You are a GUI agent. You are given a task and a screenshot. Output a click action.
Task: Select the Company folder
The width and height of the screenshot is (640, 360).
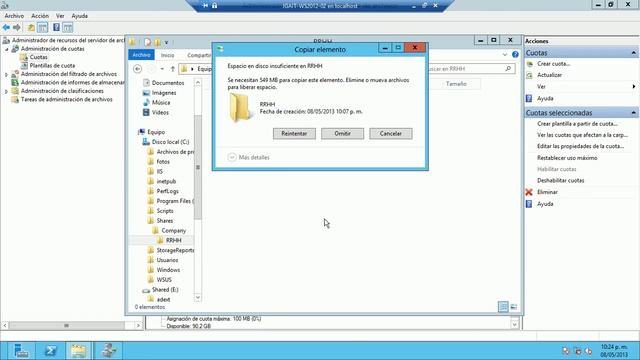click(x=173, y=230)
